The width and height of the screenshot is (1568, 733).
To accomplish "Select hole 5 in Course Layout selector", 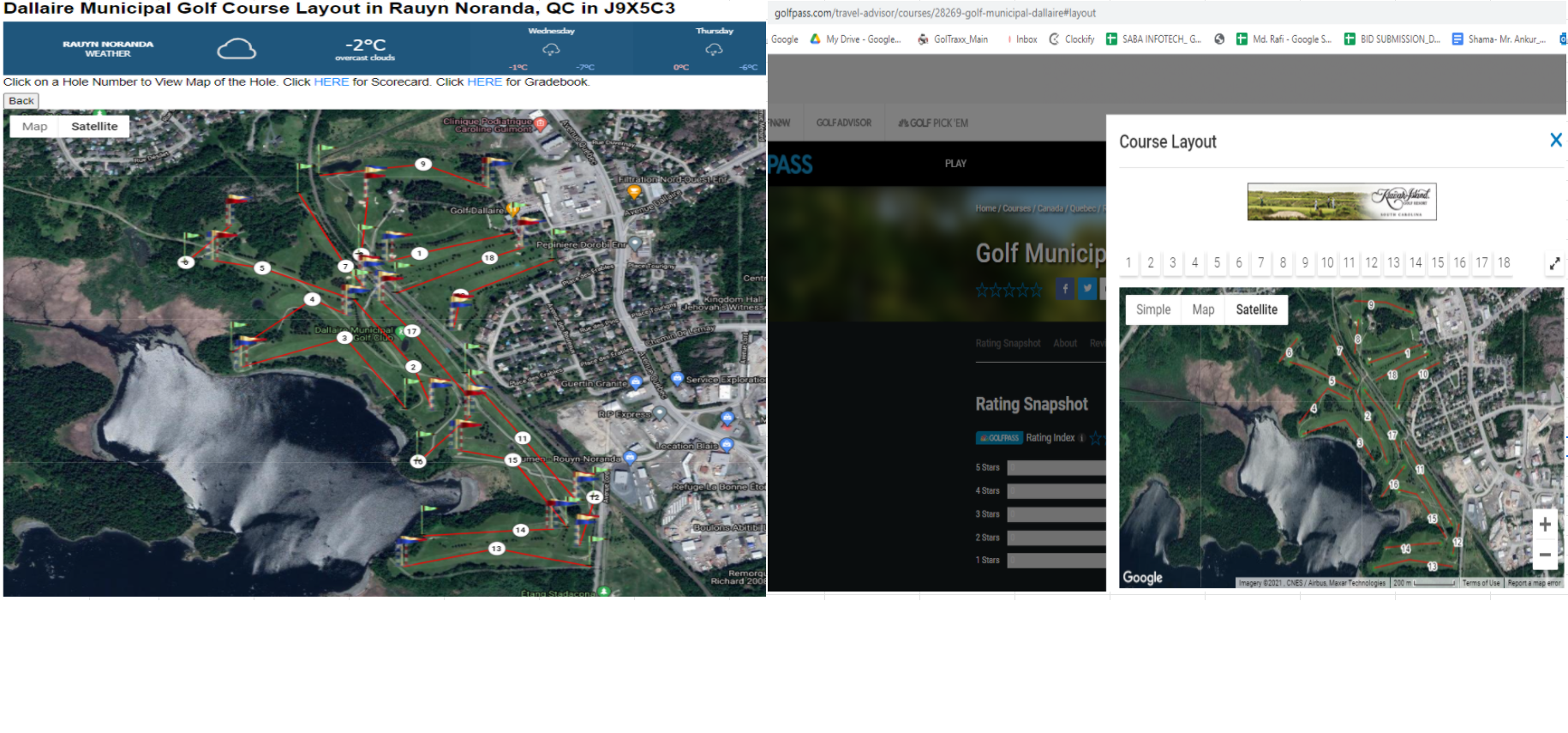I will point(1217,263).
